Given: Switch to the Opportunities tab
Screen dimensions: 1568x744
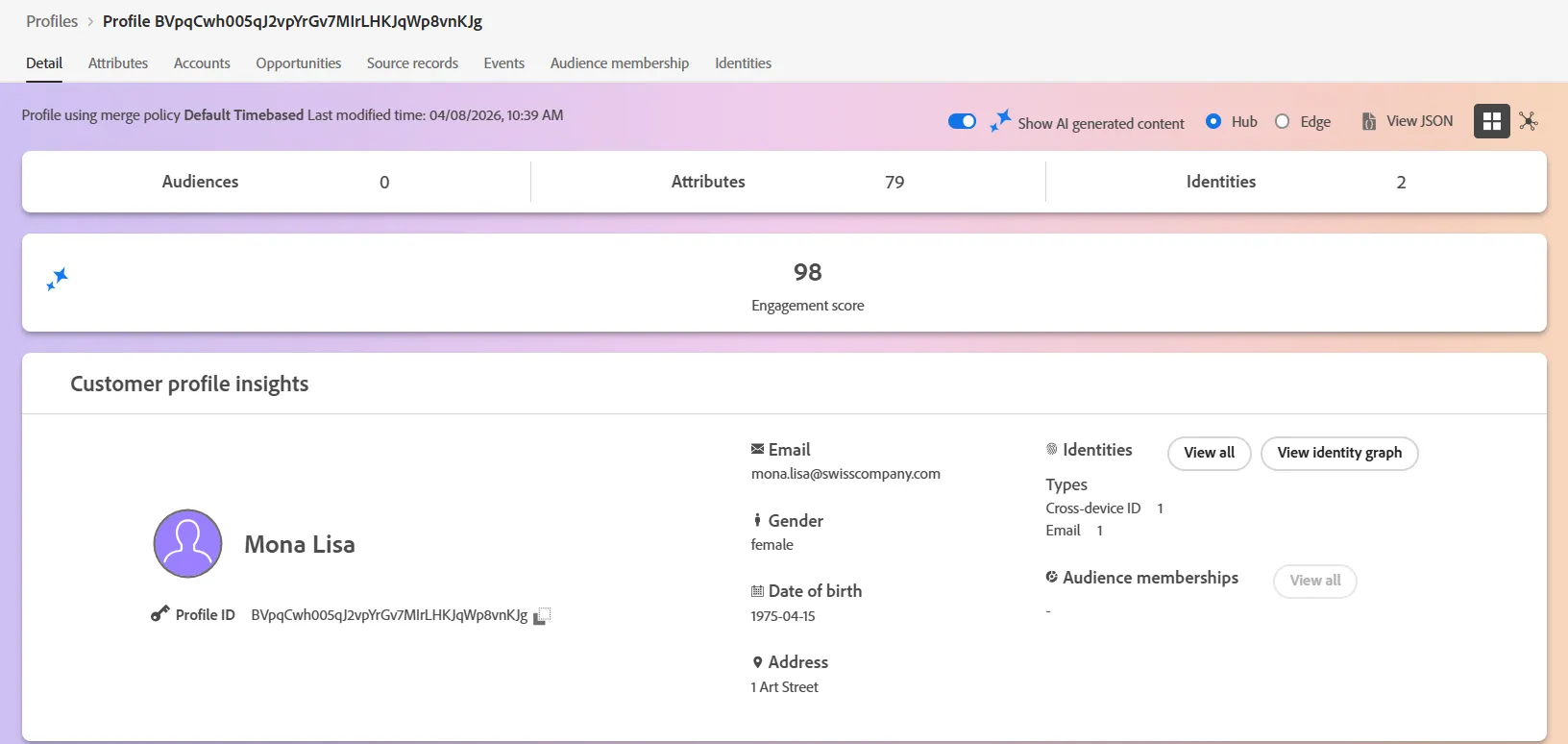Looking at the screenshot, I should 298,63.
